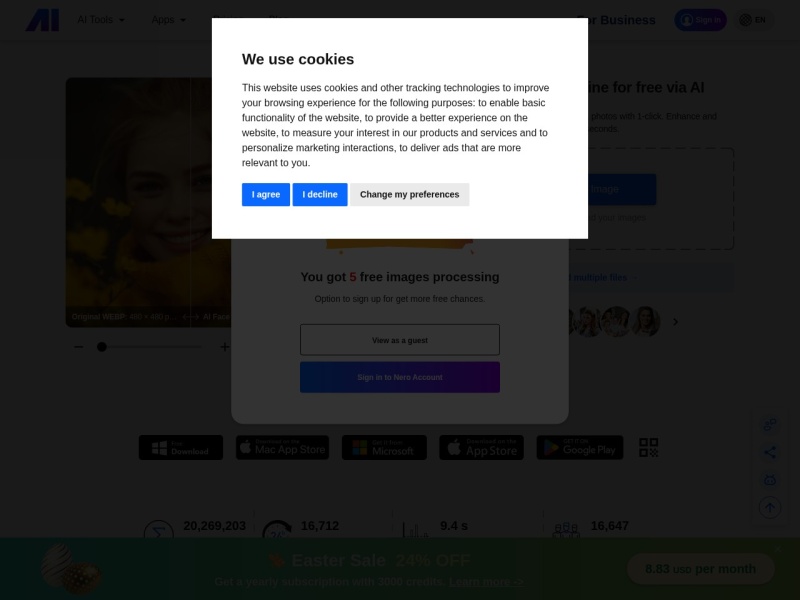Open the Mac App Store badge
This screenshot has height=600, width=800.
(x=282, y=447)
